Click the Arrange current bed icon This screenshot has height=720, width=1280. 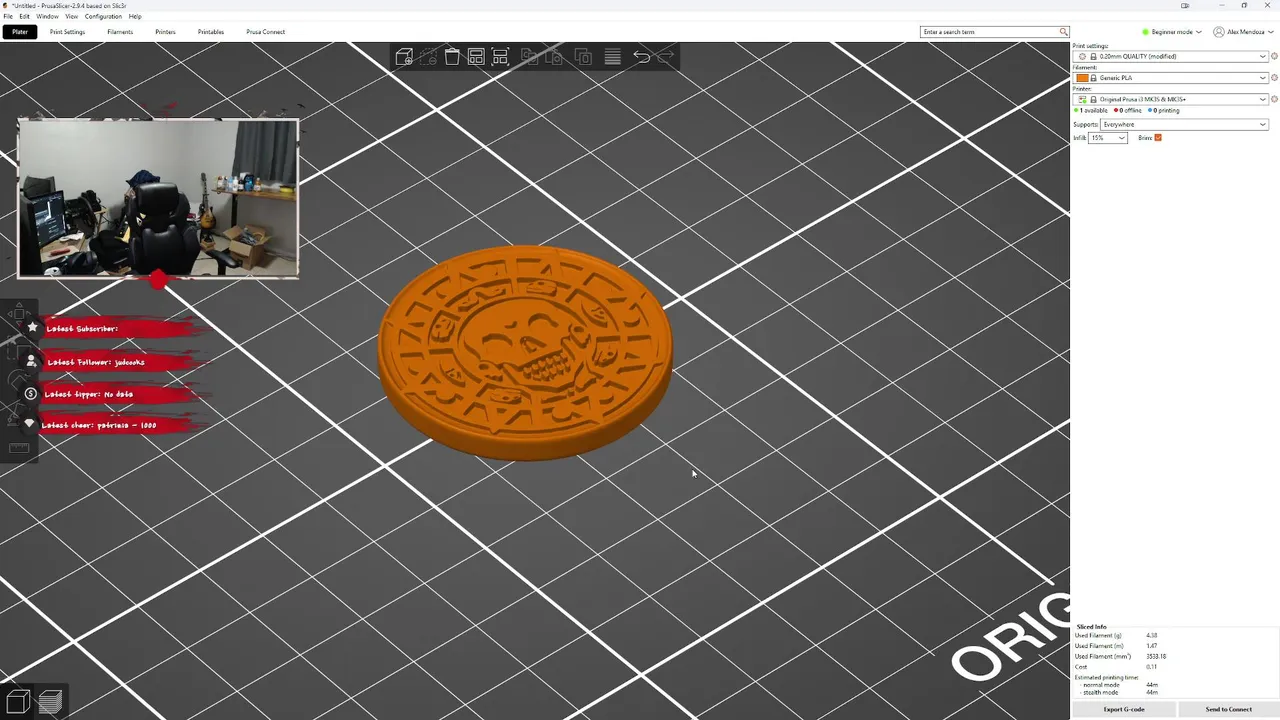pos(500,57)
